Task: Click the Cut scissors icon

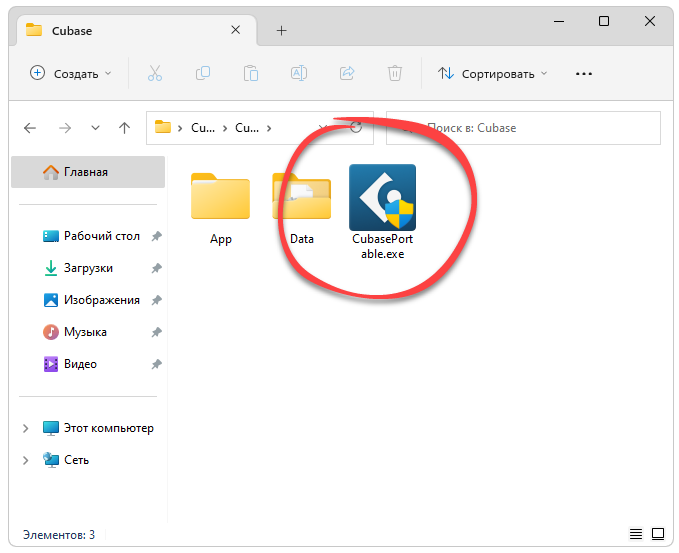Action: (x=155, y=74)
